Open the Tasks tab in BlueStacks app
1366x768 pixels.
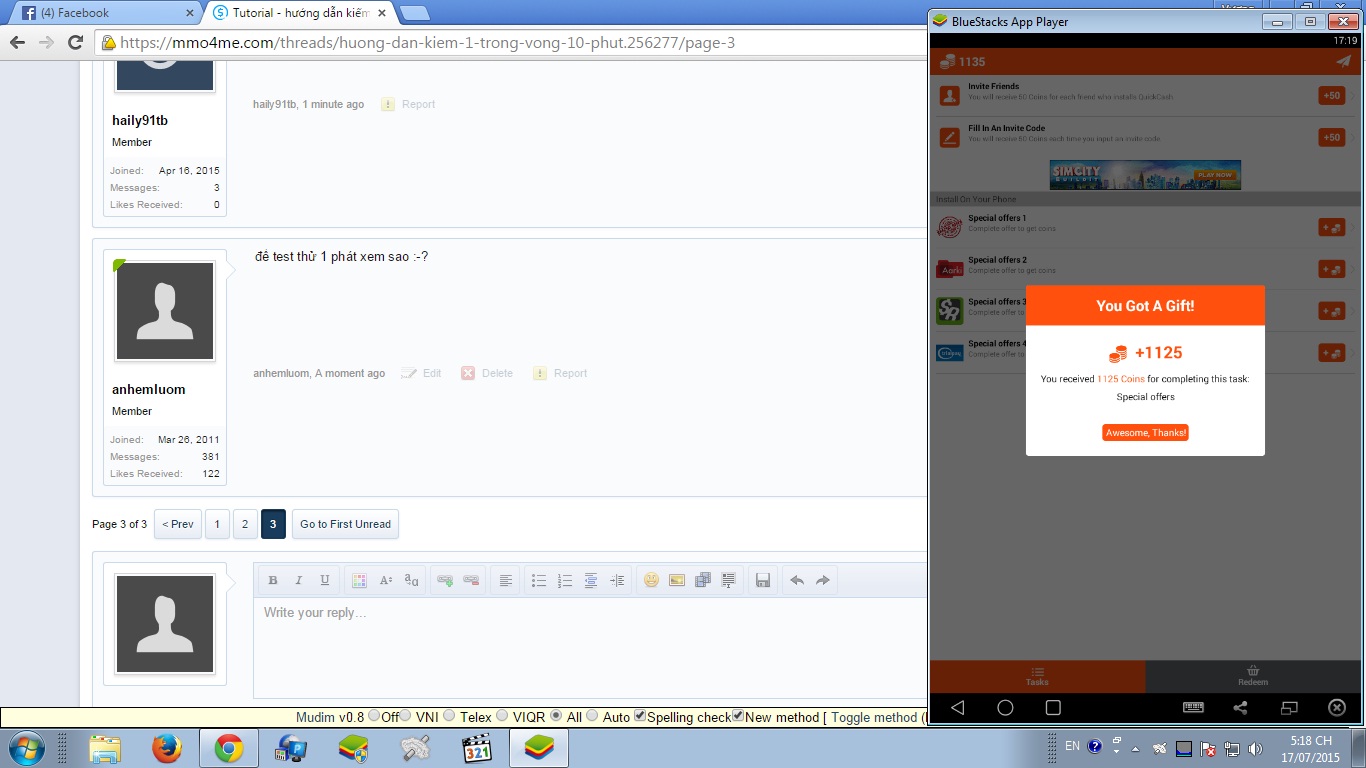(x=1037, y=677)
